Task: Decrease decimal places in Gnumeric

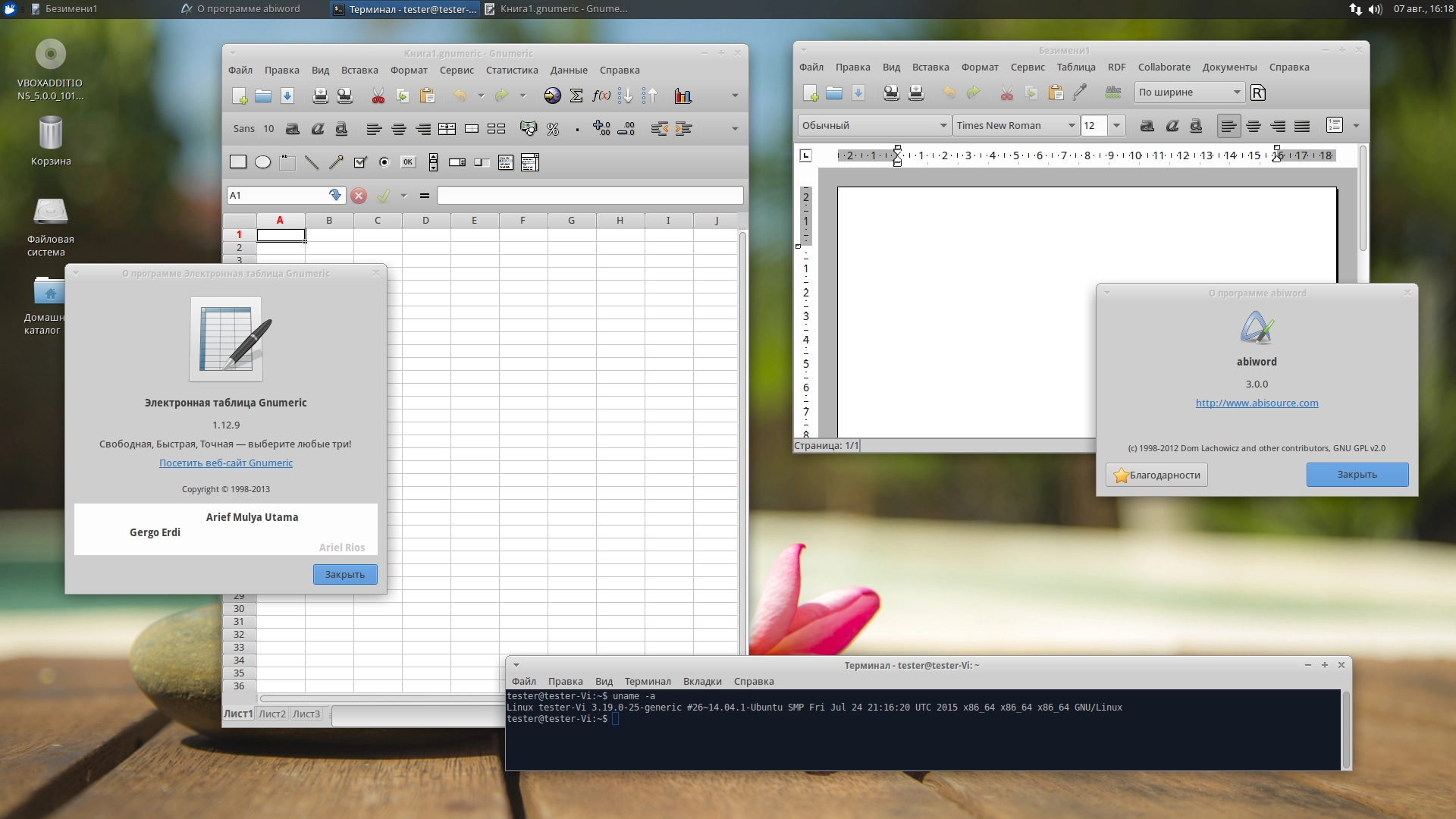Action: point(626,129)
